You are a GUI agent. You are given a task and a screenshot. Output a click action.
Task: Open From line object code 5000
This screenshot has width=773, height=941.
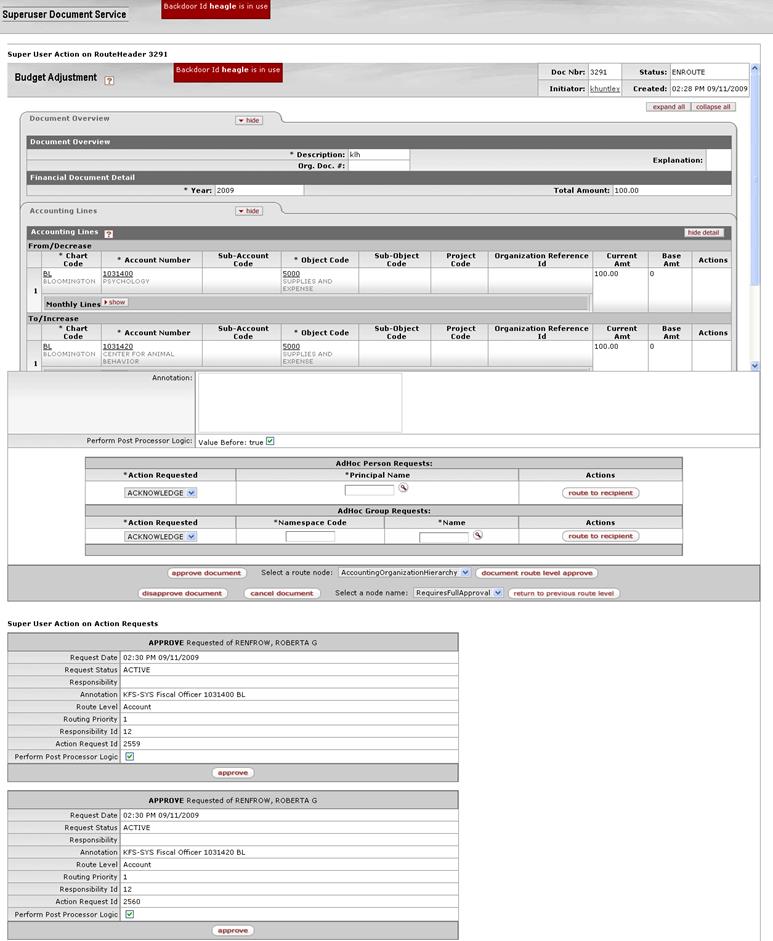coord(291,274)
